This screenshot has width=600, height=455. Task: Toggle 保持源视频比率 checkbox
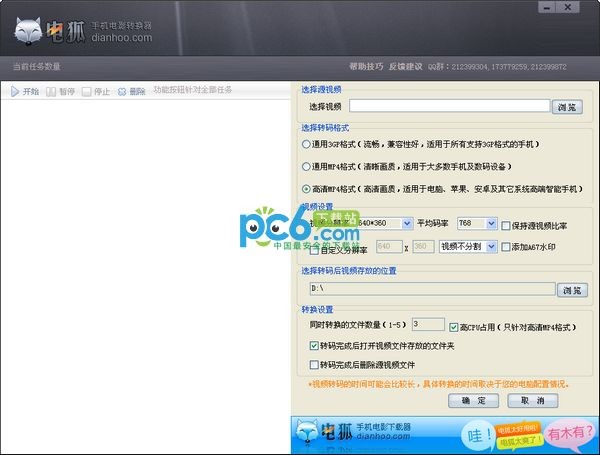505,226
